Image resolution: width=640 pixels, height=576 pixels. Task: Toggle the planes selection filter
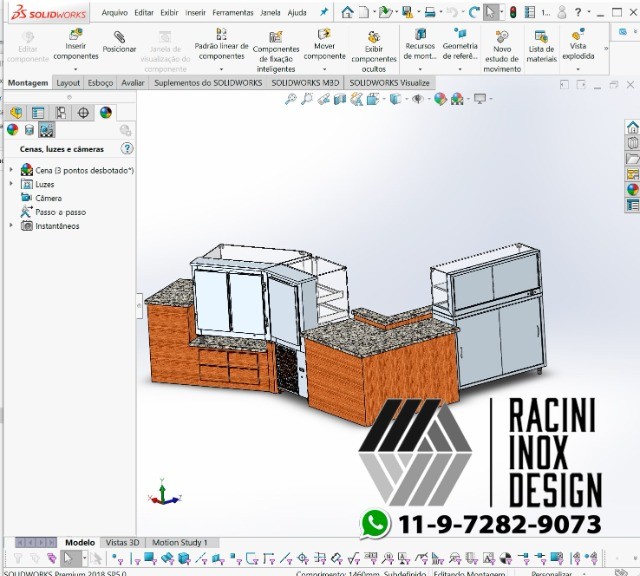[x=218, y=558]
